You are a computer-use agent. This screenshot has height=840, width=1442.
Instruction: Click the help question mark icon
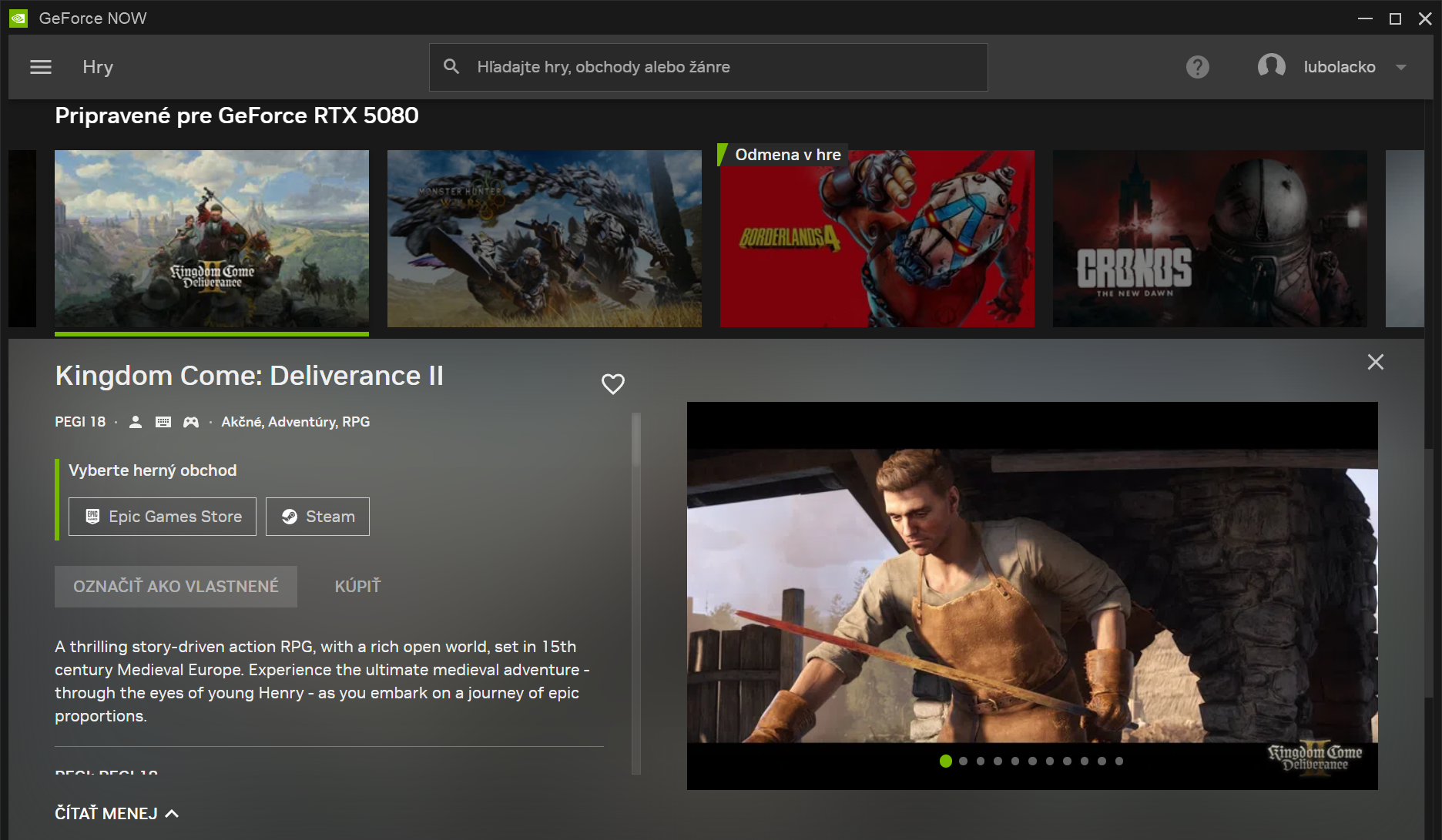1197,67
